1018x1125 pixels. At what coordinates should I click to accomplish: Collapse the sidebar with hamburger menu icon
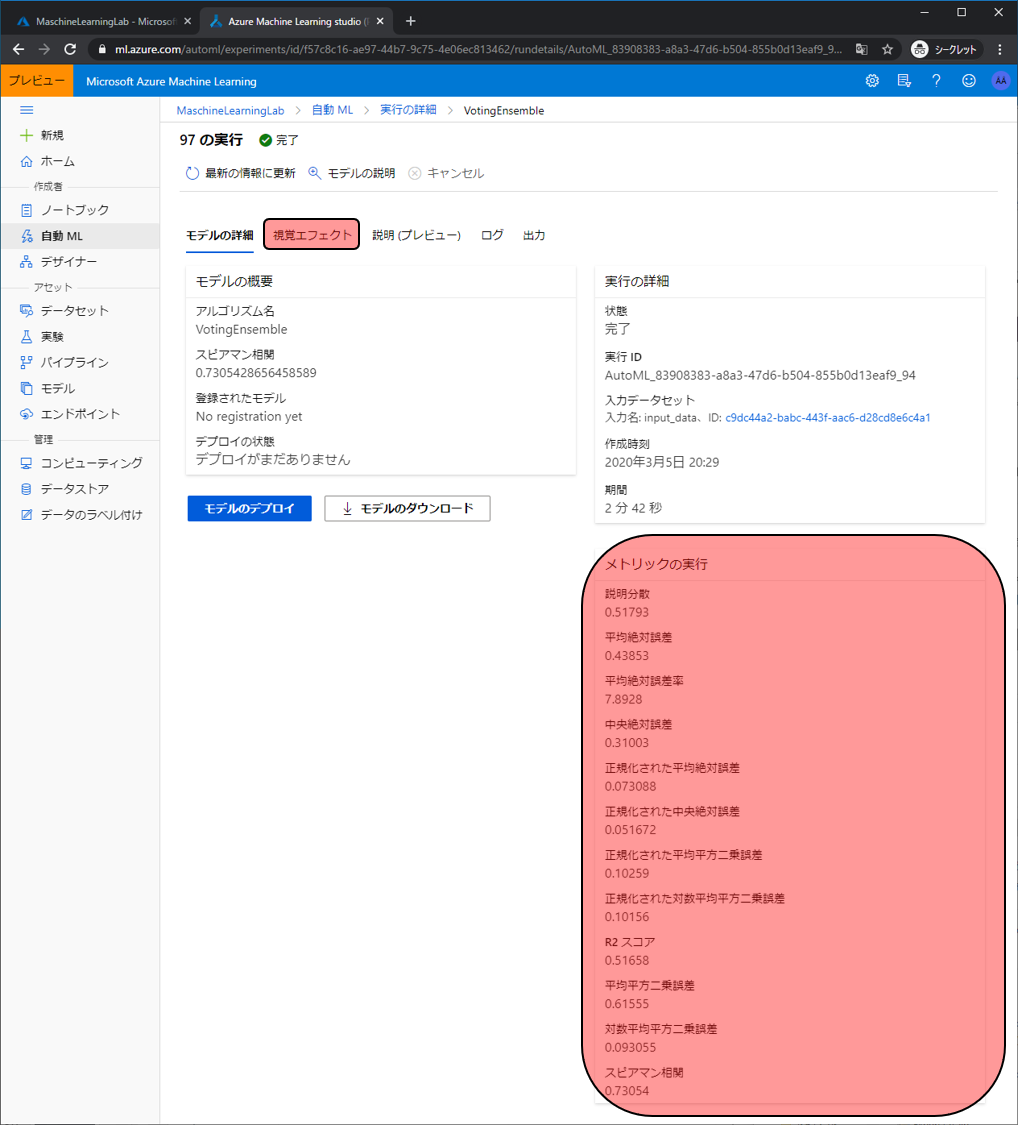tap(27, 110)
